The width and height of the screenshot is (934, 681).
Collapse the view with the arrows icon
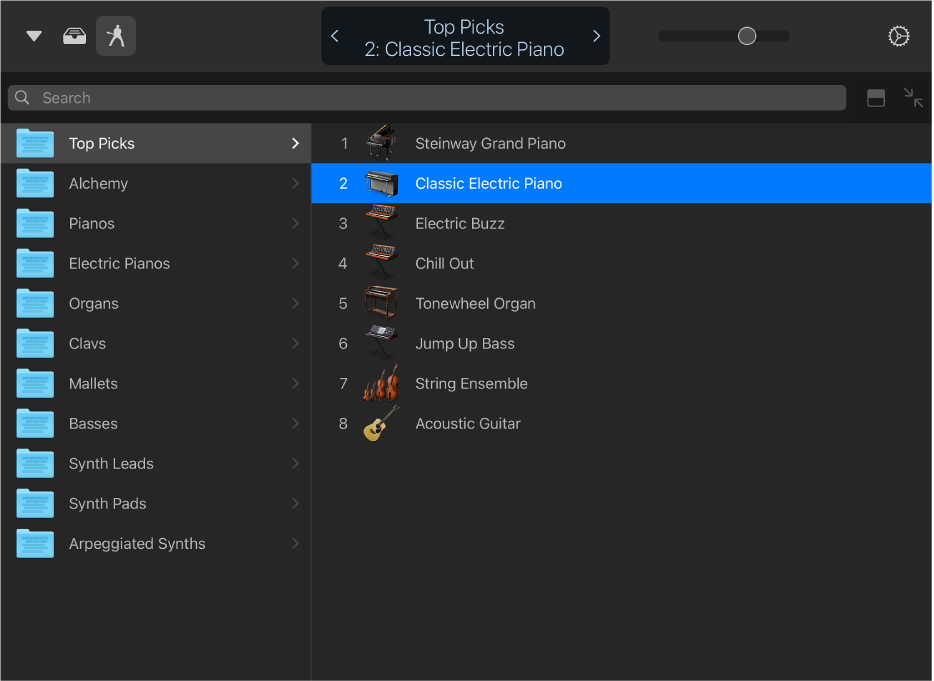coord(913,98)
